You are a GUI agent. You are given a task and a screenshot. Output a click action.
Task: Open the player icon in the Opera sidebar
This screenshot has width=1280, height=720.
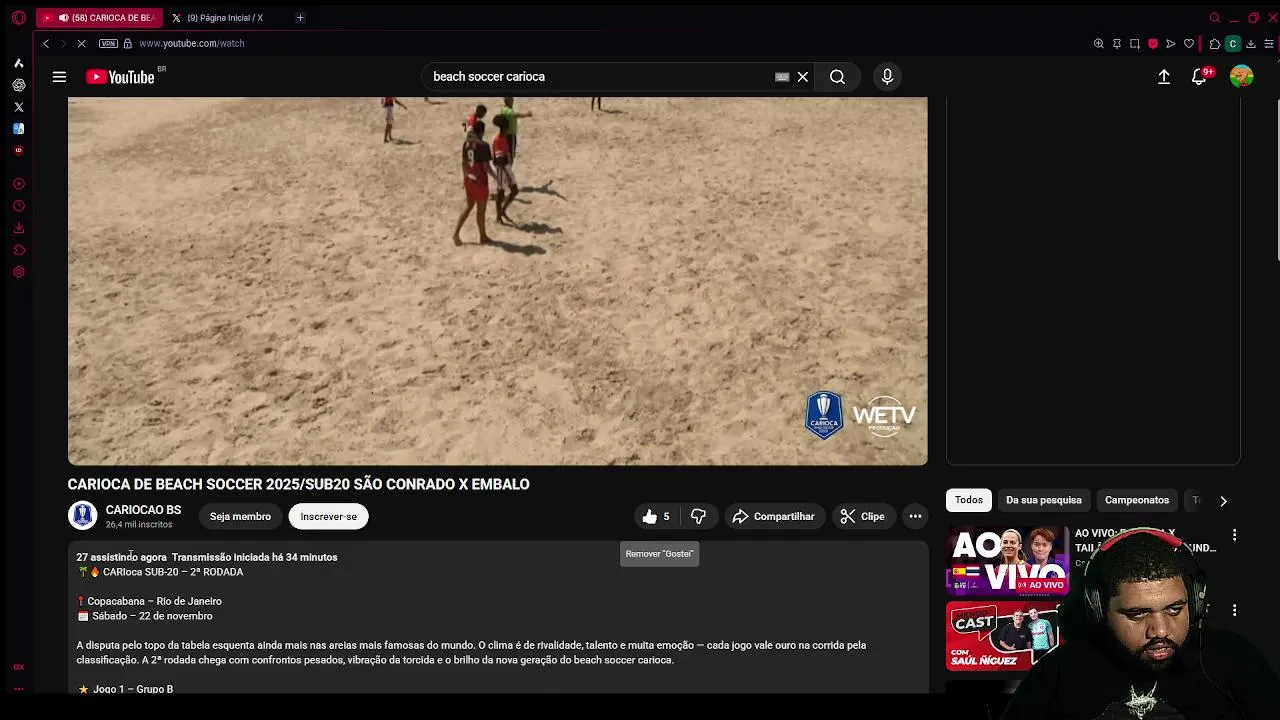point(18,184)
